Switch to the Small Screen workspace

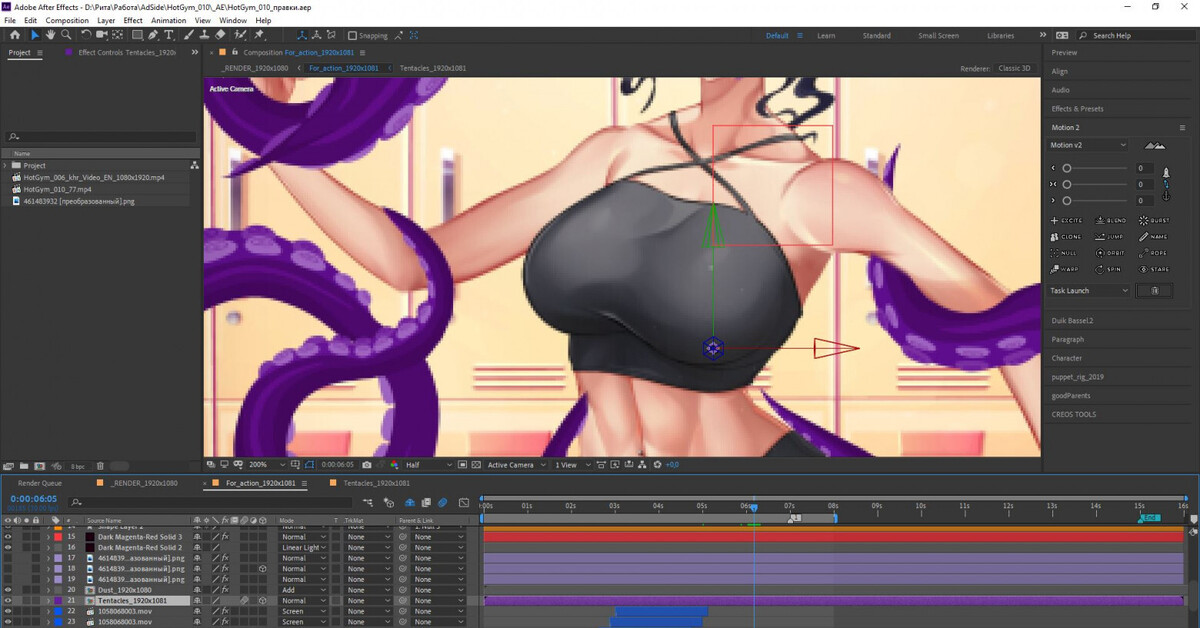938,36
